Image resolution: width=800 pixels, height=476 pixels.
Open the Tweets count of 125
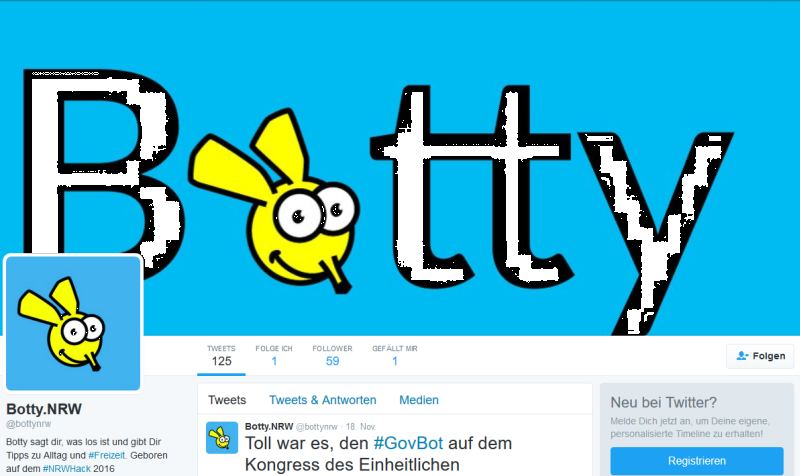pyautogui.click(x=221, y=356)
